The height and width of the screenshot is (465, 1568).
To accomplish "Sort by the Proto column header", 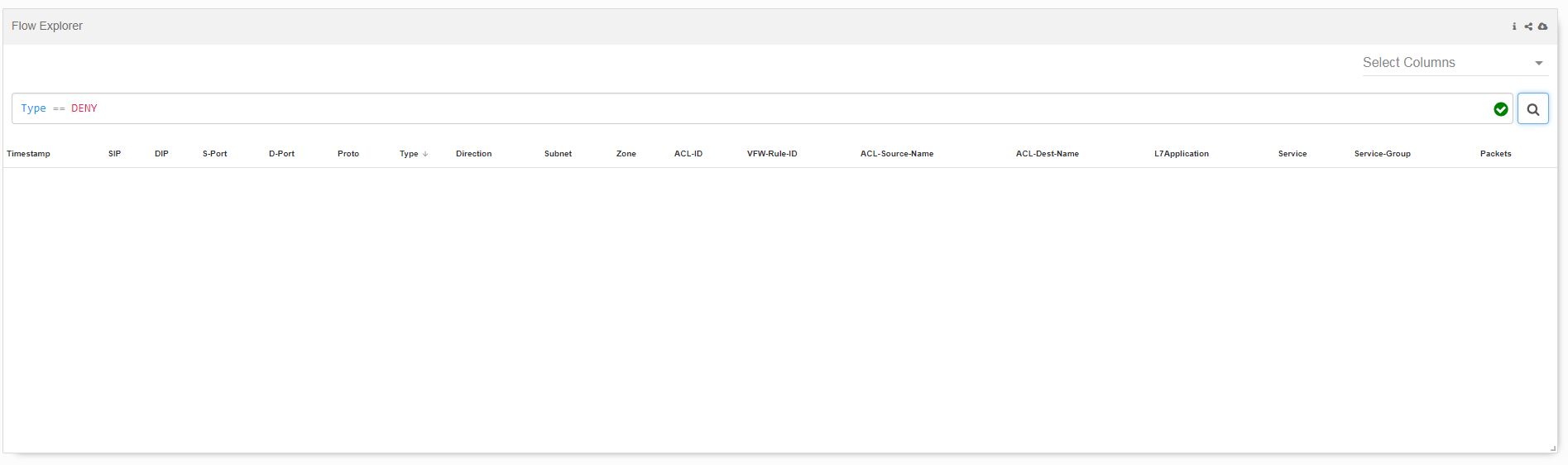I will tap(348, 154).
